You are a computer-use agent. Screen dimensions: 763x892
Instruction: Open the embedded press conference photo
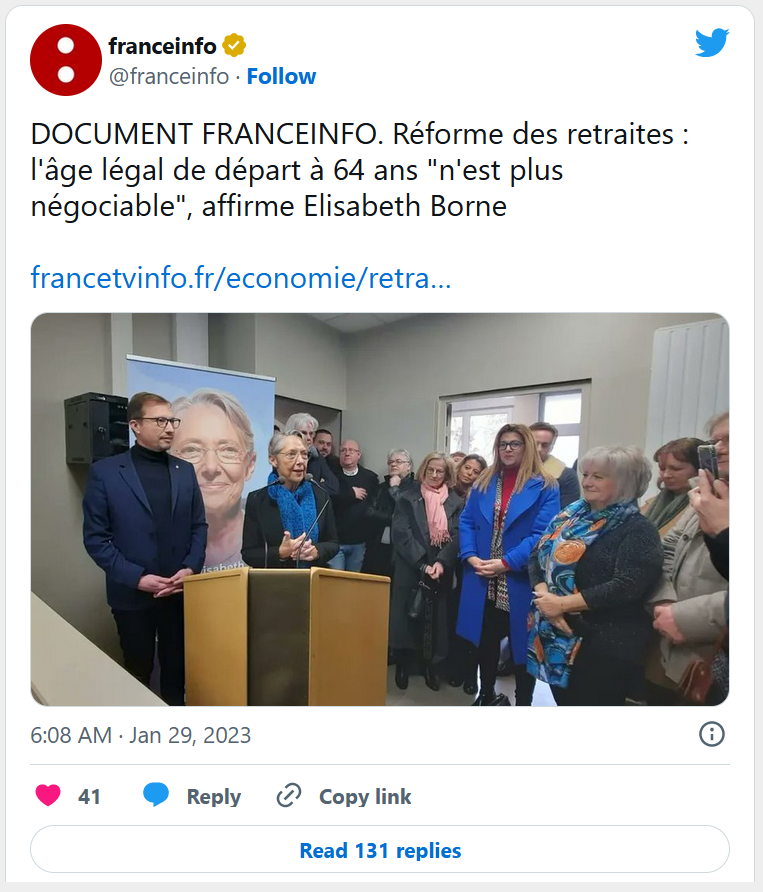pyautogui.click(x=380, y=509)
